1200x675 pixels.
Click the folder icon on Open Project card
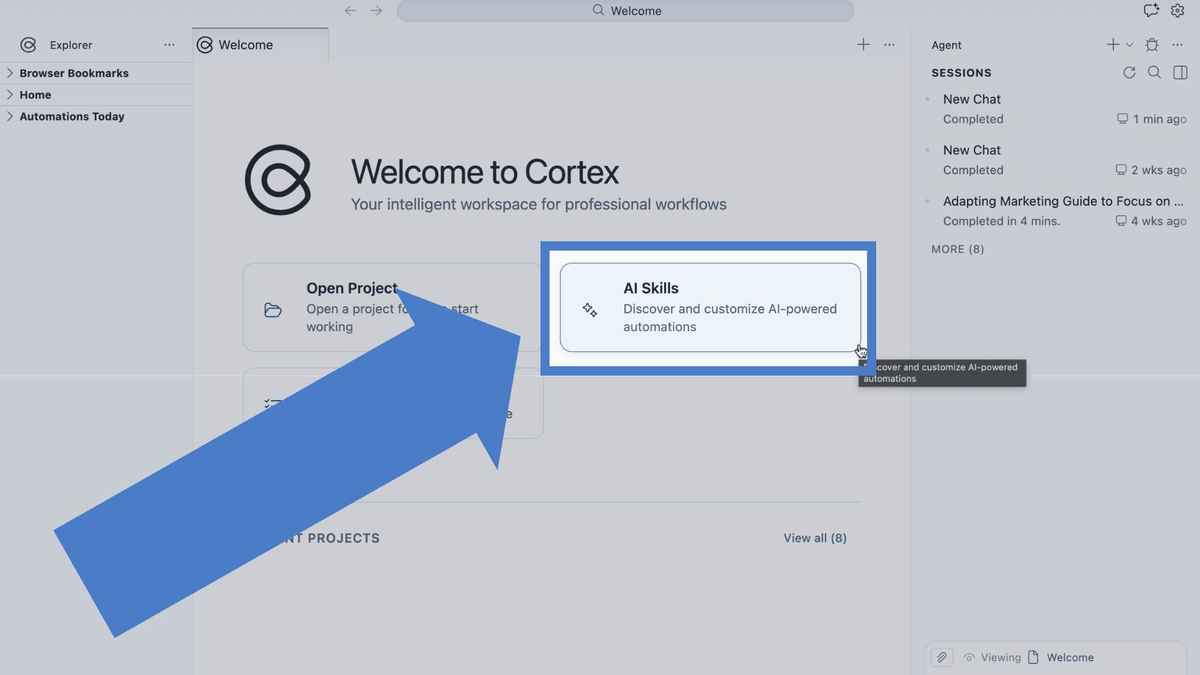(273, 310)
